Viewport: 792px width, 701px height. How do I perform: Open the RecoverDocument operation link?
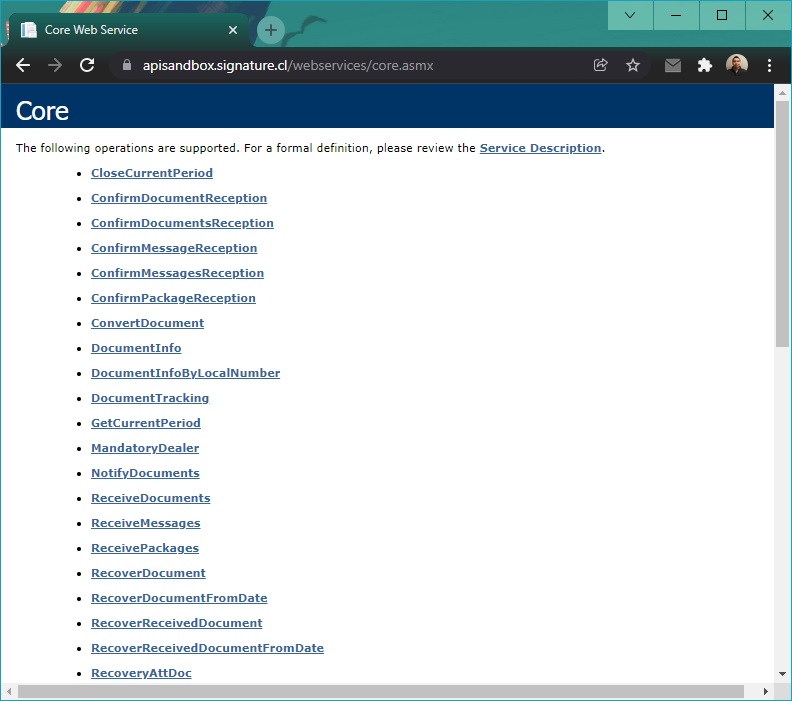(148, 573)
